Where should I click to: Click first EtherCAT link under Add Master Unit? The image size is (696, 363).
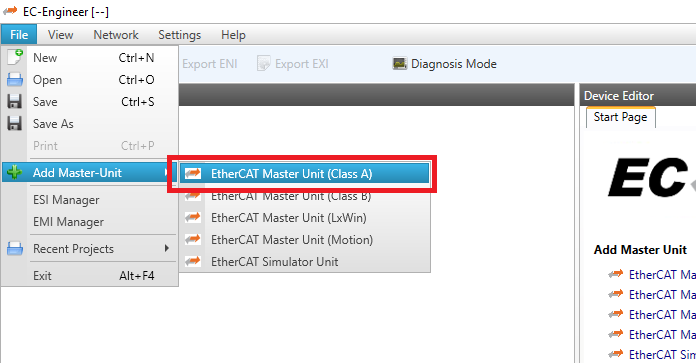point(662,275)
